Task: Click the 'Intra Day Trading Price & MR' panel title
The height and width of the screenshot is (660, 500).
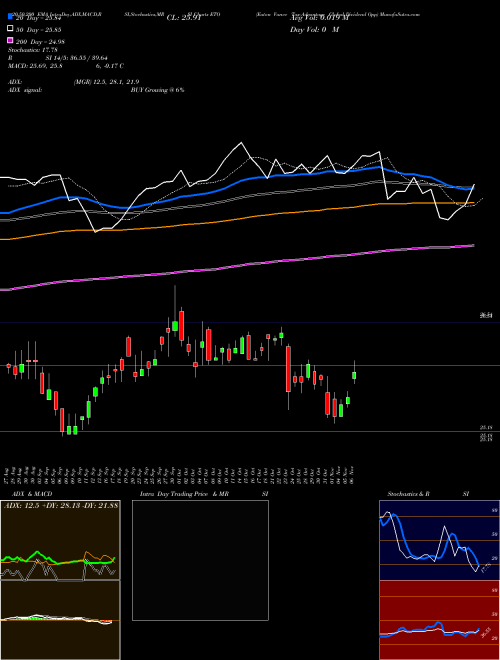Action: click(184, 494)
